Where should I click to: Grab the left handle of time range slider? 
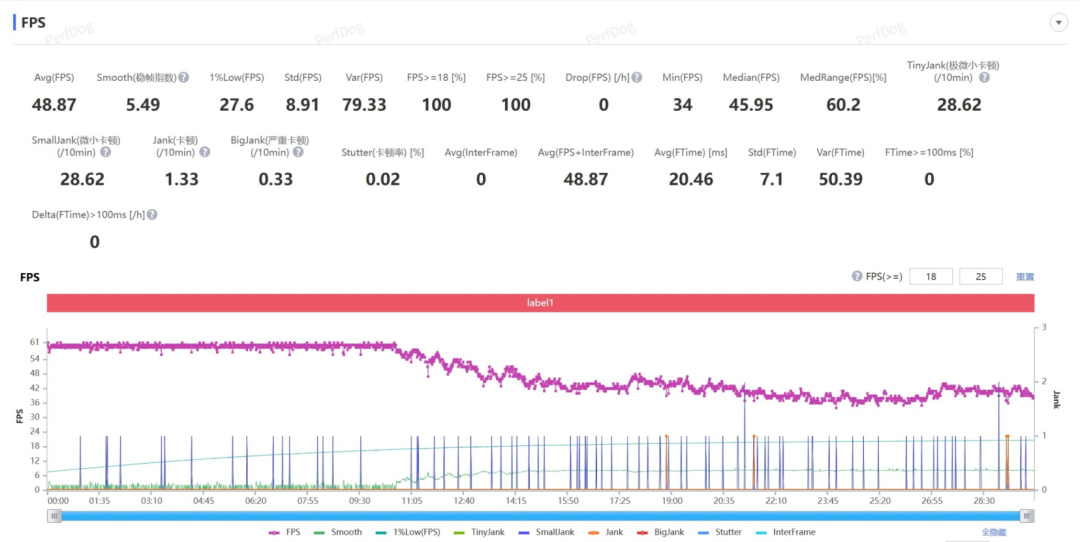pyautogui.click(x=54, y=516)
